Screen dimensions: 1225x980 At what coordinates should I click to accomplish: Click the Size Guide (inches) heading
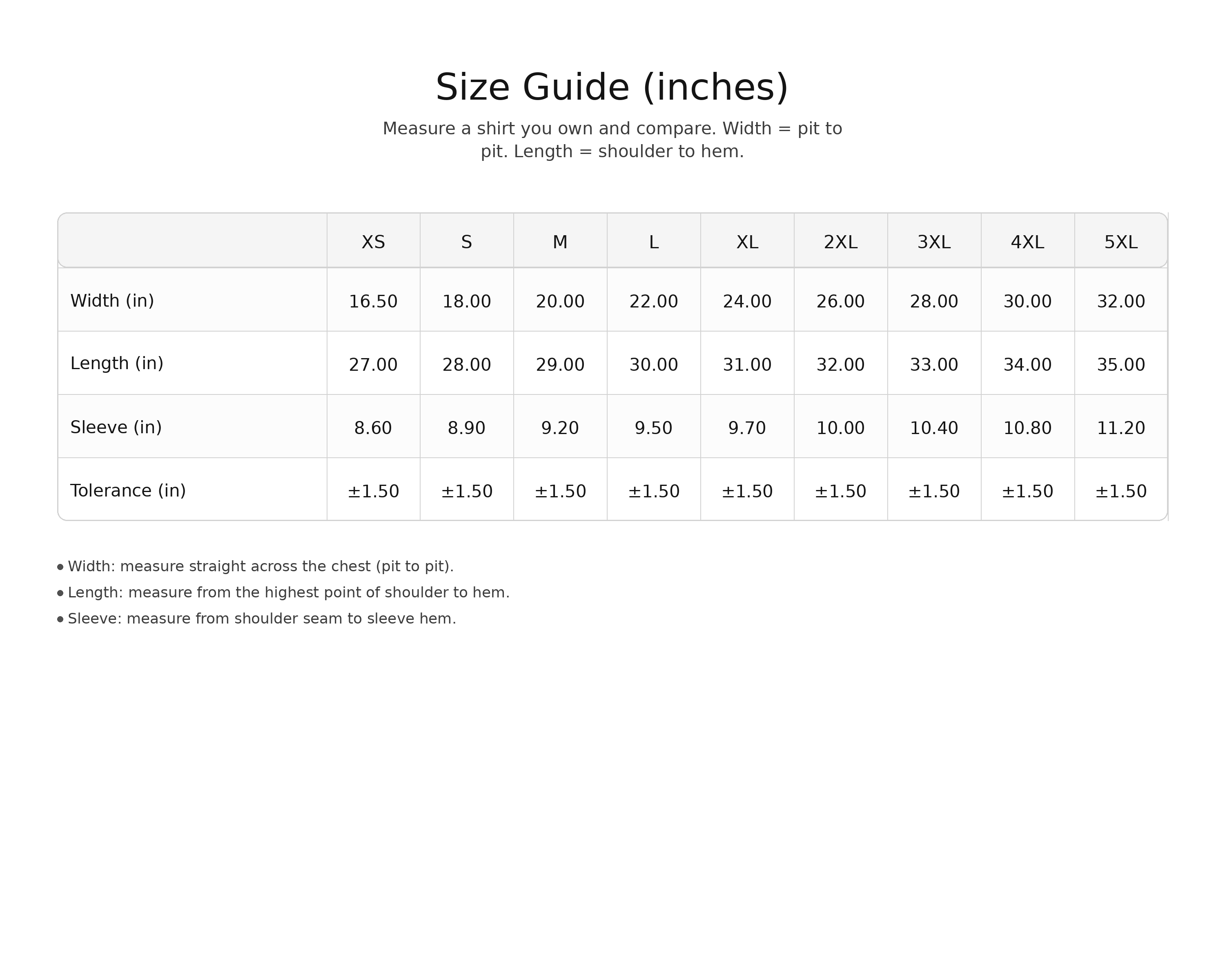612,88
